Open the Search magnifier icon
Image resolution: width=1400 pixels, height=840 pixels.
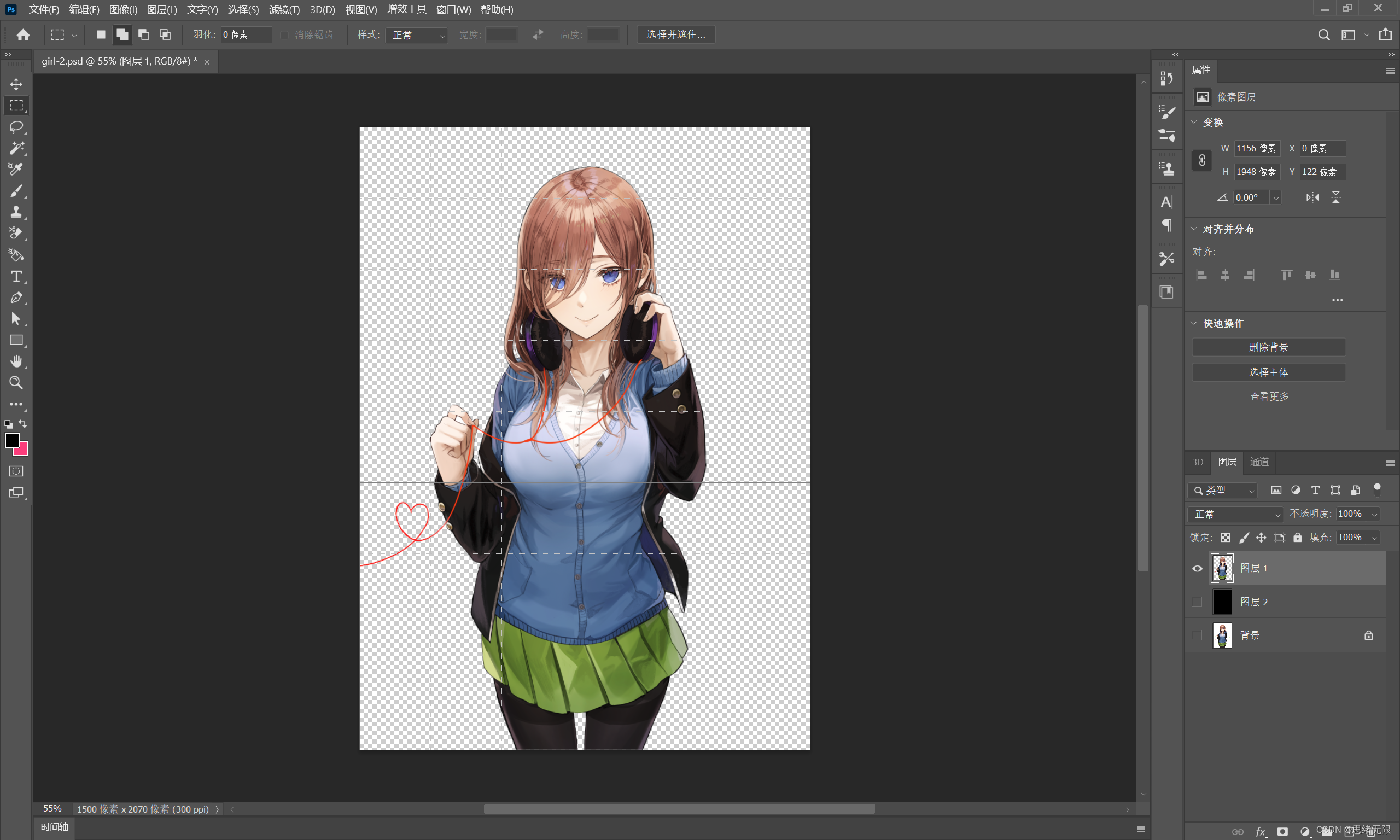tap(1323, 35)
